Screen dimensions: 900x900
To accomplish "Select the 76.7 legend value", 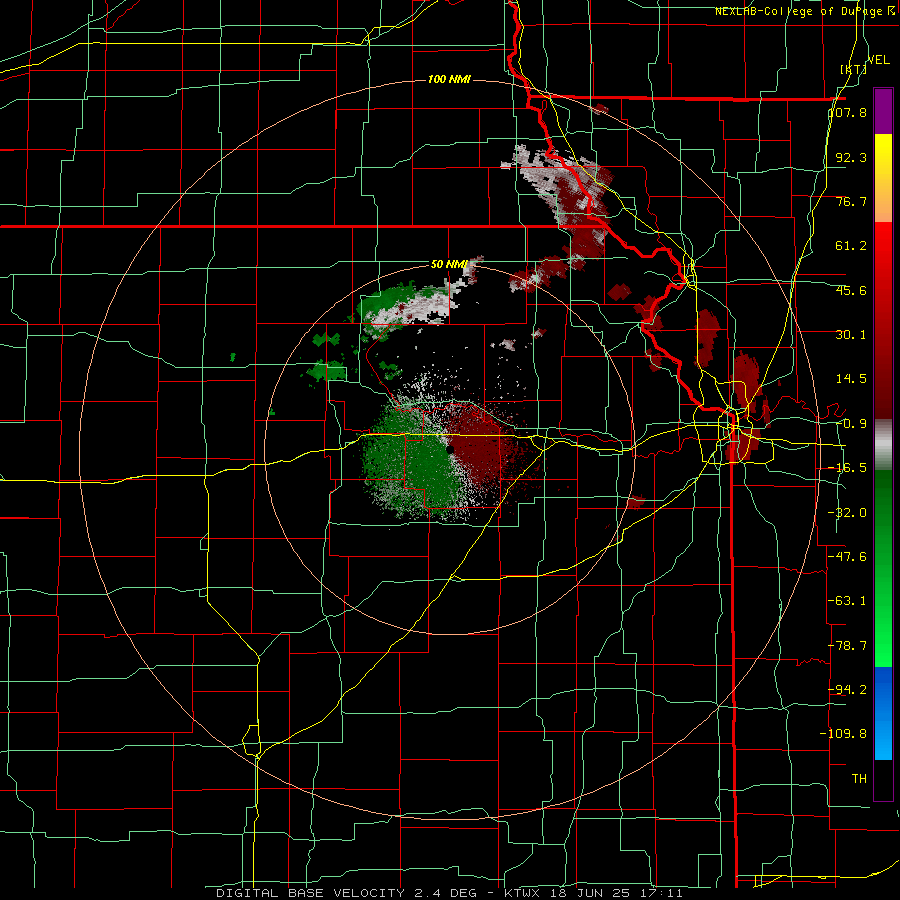I will click(851, 201).
